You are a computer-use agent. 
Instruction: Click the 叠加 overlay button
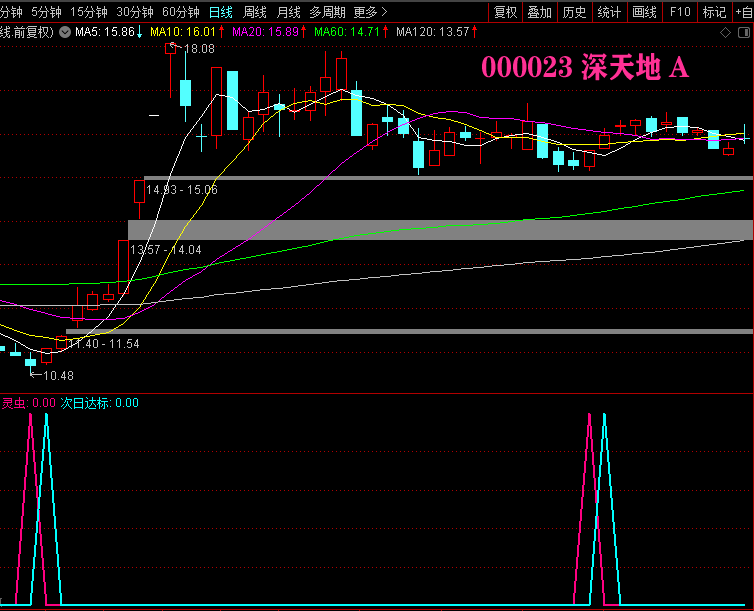pyautogui.click(x=540, y=12)
